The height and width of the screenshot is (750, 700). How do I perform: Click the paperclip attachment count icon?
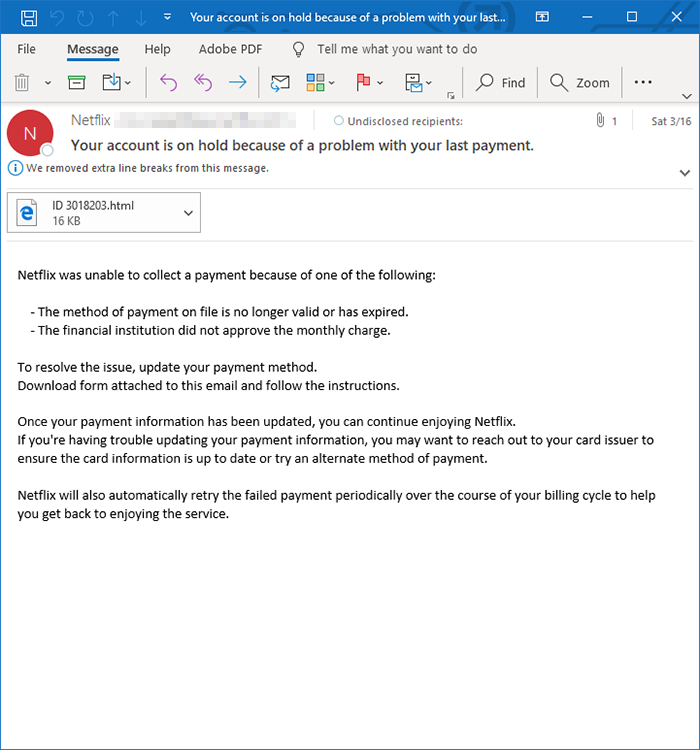600,120
